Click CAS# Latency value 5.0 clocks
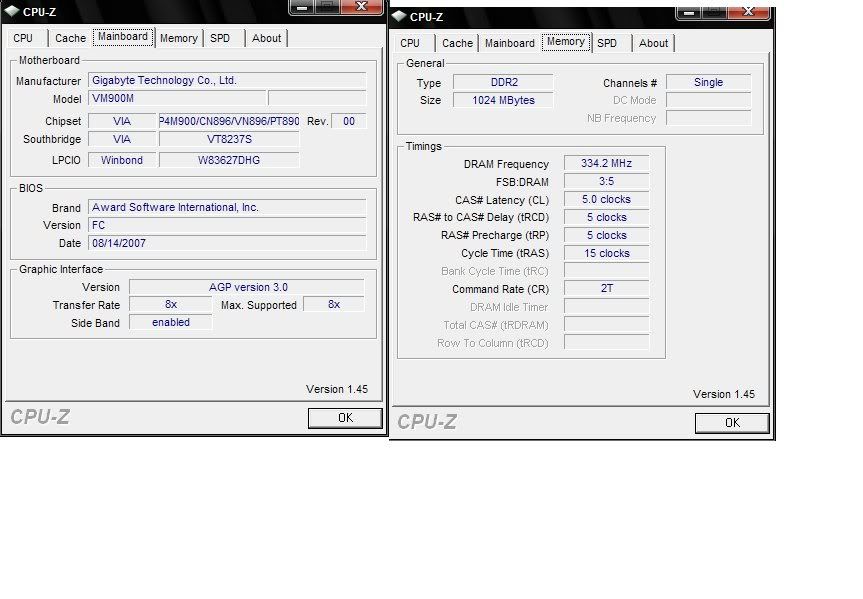This screenshot has height=599, width=863. (x=607, y=199)
